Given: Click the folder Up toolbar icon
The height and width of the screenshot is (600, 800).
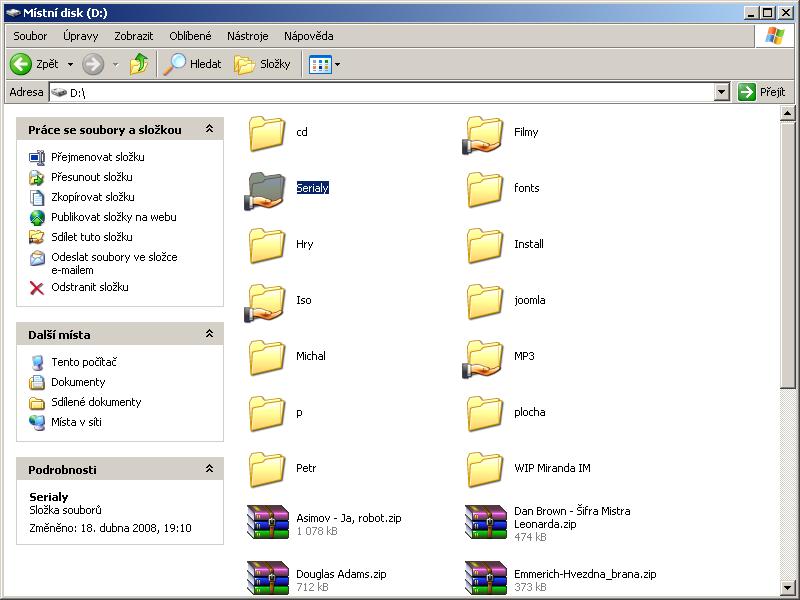Looking at the screenshot, I should tap(139, 64).
